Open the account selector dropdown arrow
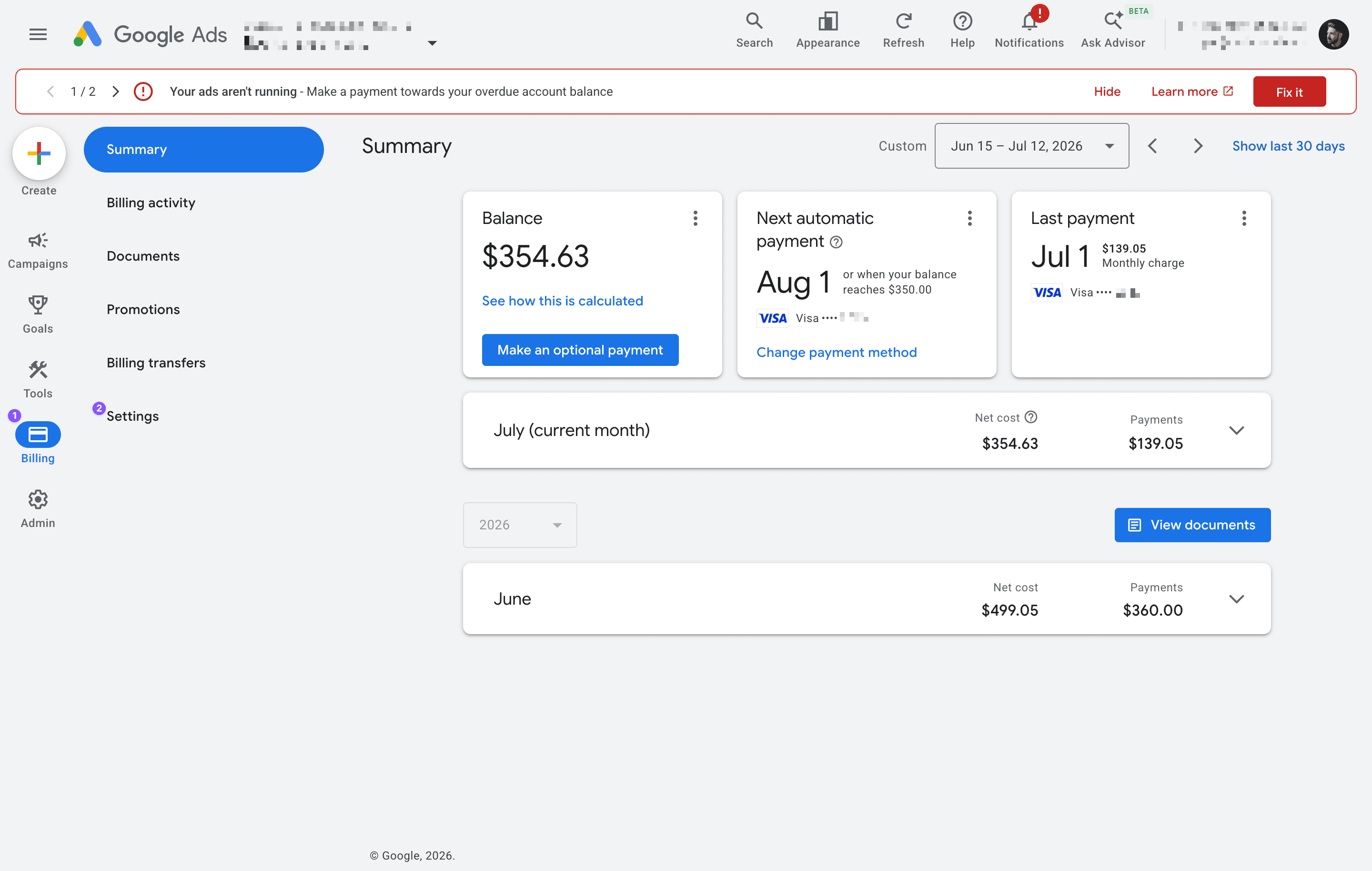The height and width of the screenshot is (871, 1372). click(432, 43)
